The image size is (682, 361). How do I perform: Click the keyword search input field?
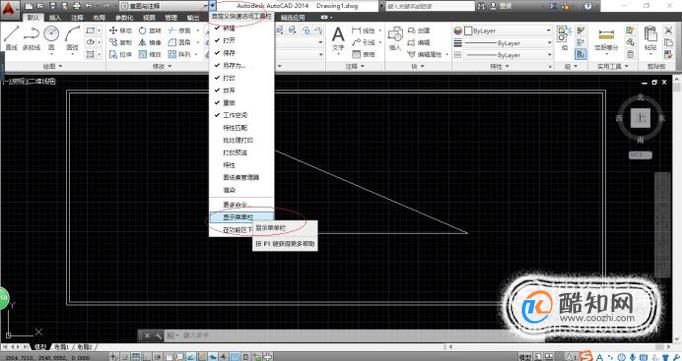click(430, 6)
